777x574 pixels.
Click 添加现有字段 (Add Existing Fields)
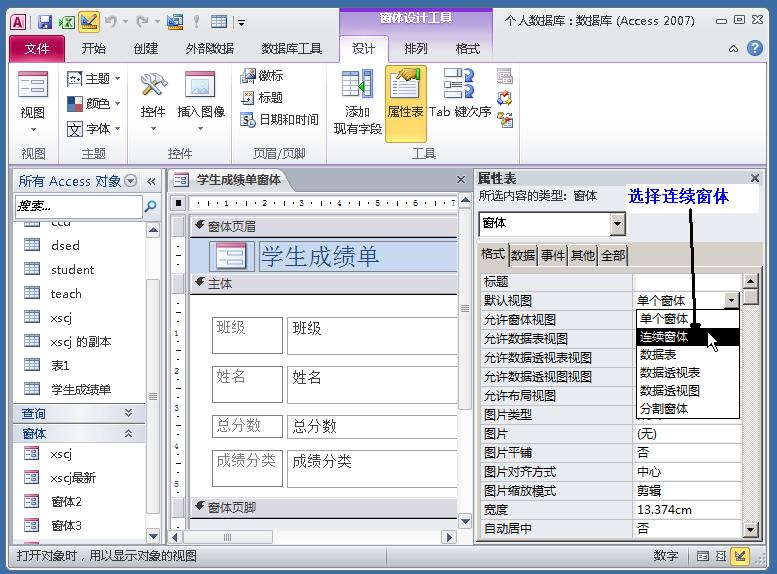tap(358, 103)
